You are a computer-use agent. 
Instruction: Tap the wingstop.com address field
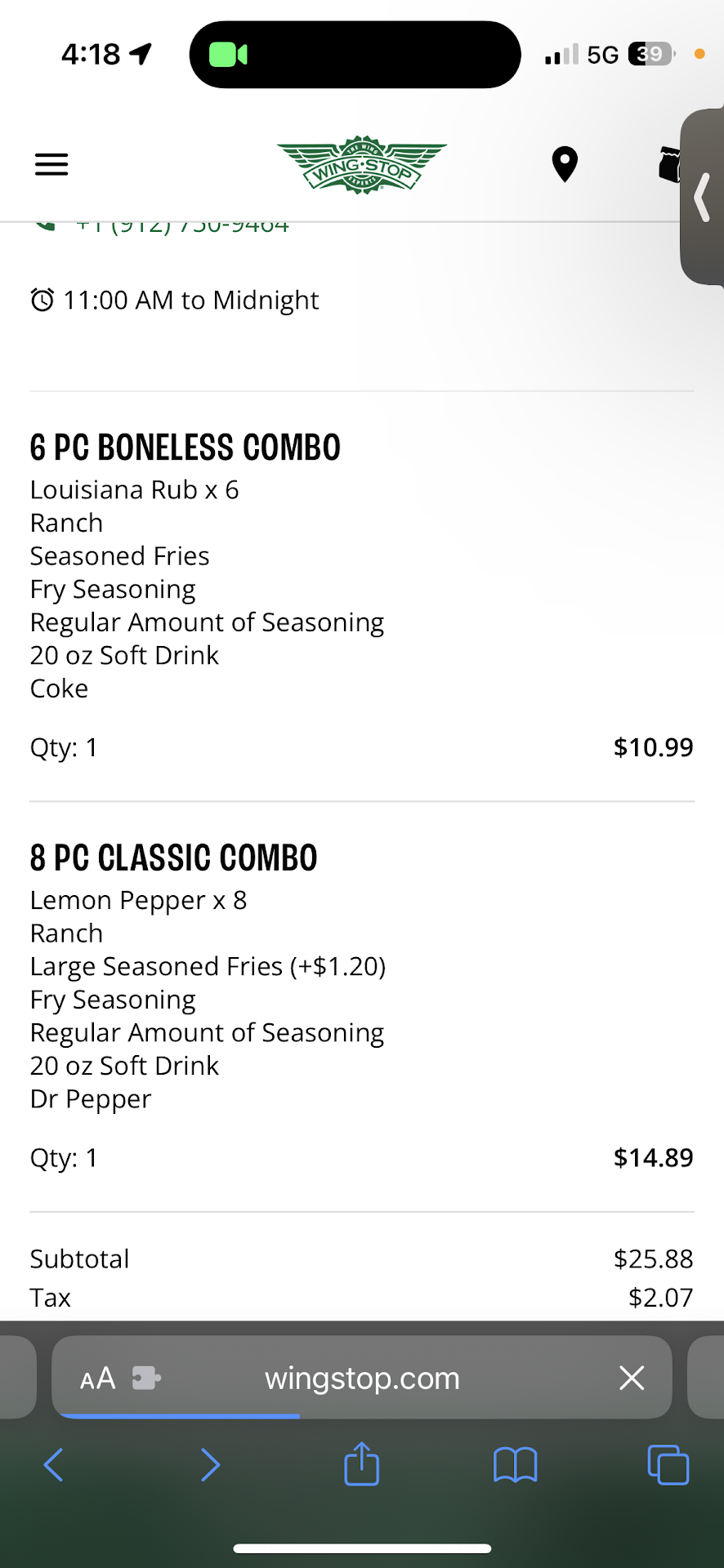pos(362,1379)
